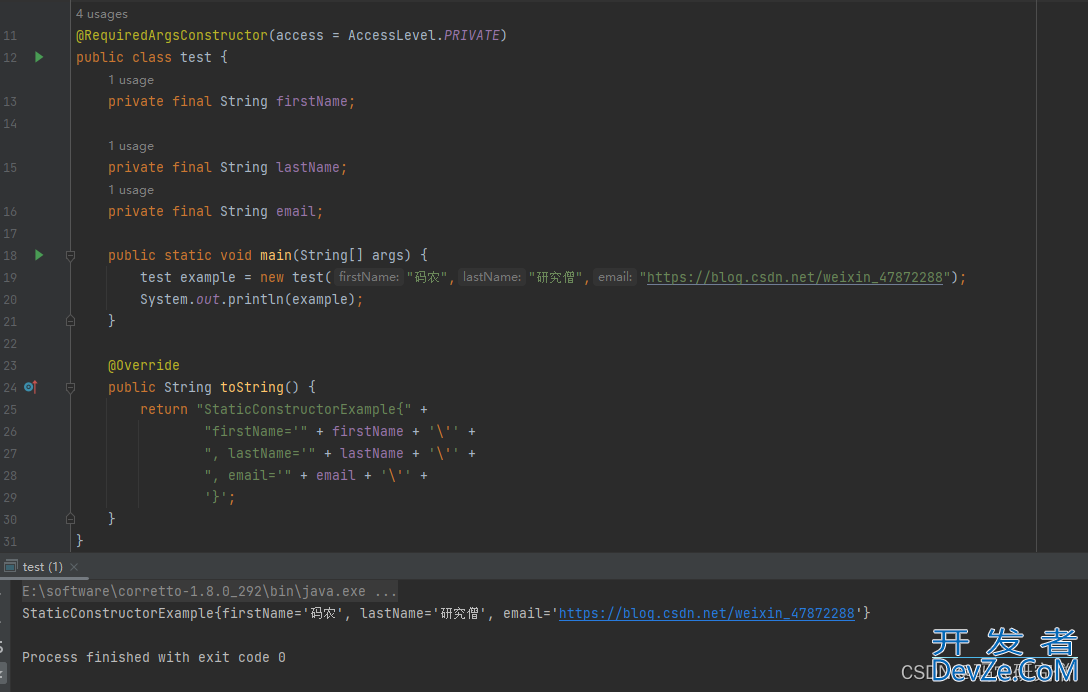This screenshot has height=692, width=1088.
Task: Click the toString method name
Action: point(252,387)
